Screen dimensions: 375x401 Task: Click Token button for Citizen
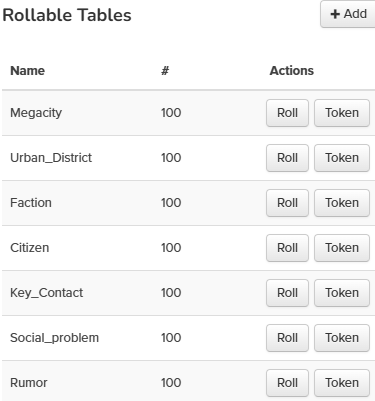click(x=342, y=248)
